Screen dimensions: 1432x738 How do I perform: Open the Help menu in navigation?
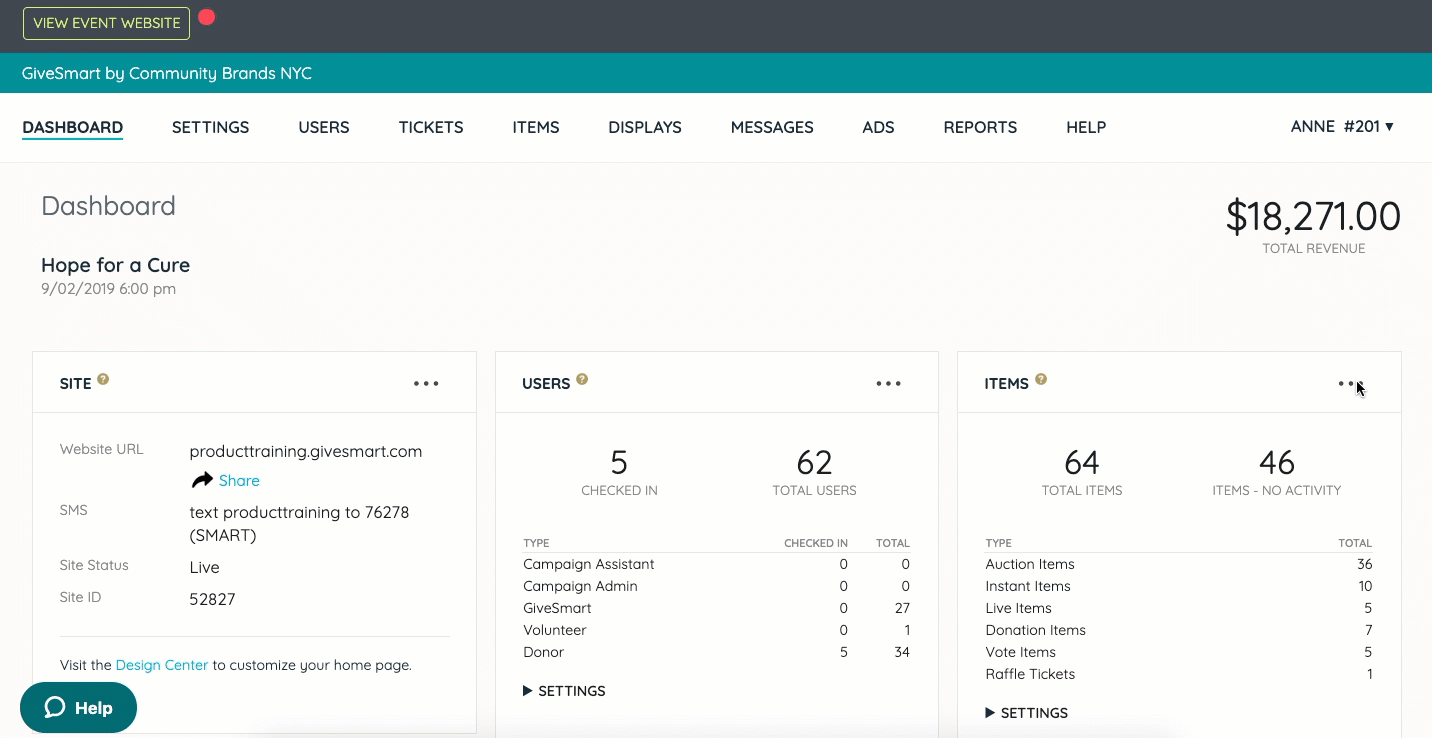(1086, 128)
